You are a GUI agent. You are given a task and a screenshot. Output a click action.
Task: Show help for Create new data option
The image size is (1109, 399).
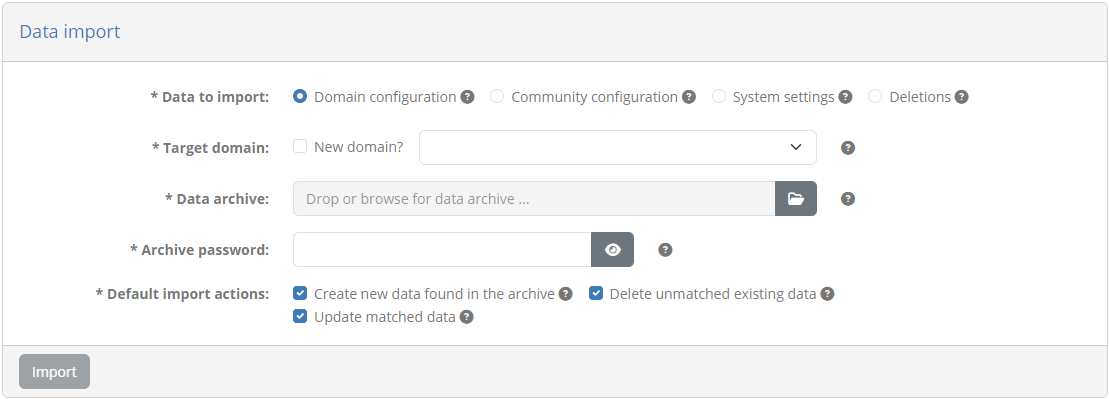pos(566,294)
